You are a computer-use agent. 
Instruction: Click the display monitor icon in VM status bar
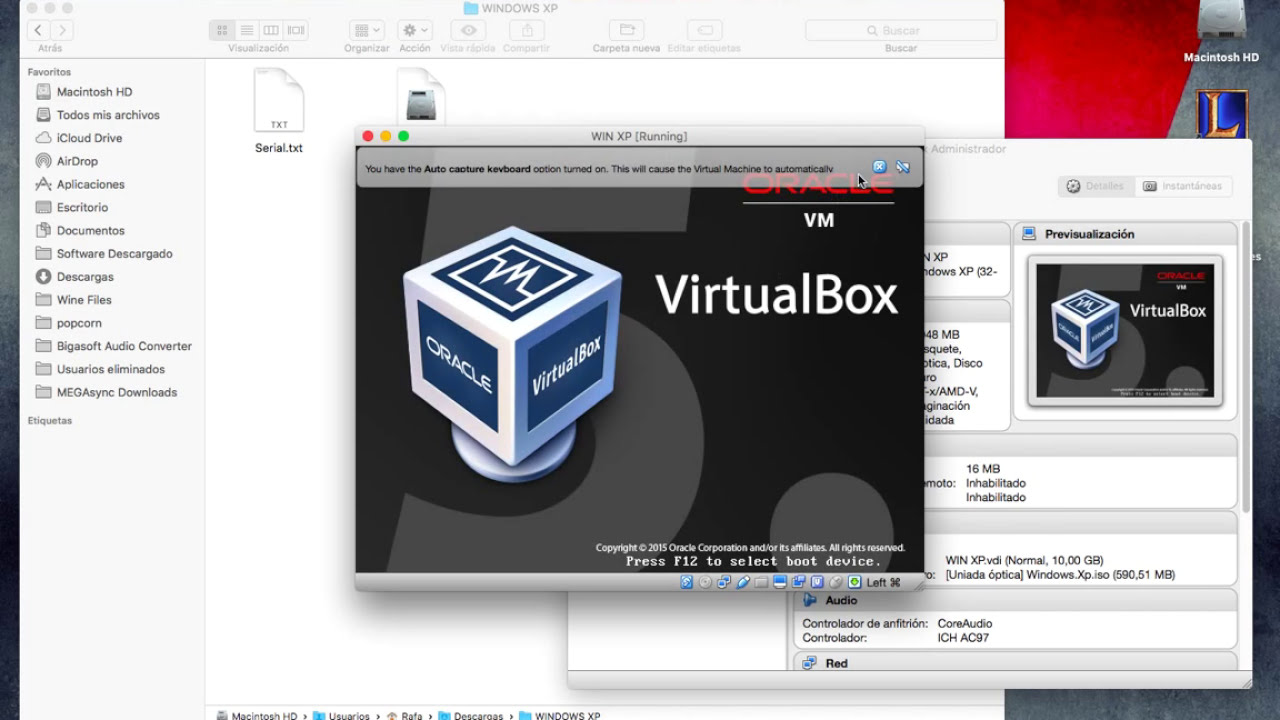click(780, 582)
